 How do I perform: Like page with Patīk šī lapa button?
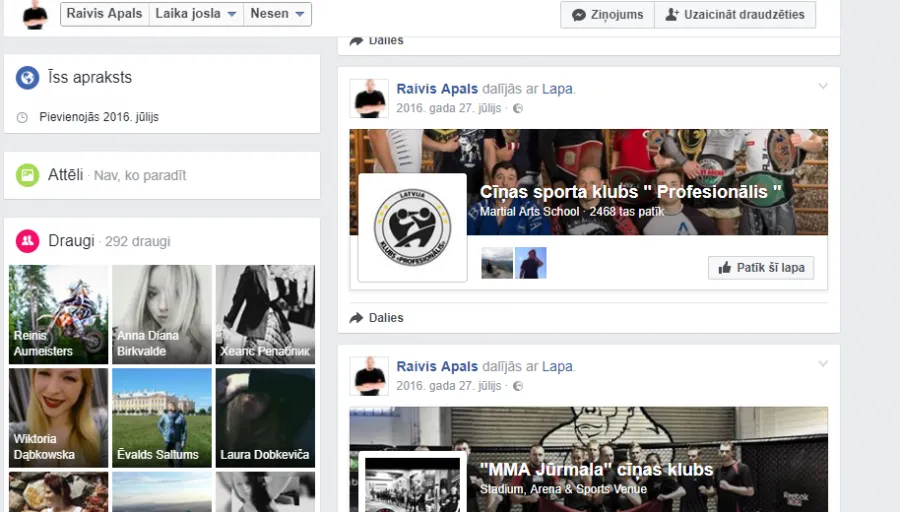[761, 267]
